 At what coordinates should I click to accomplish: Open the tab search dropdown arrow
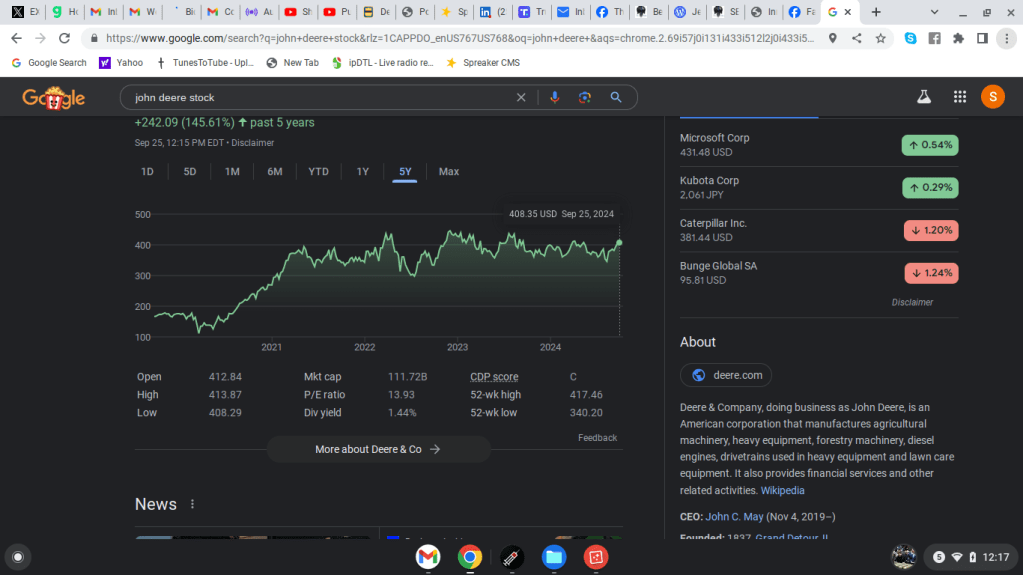(934, 12)
